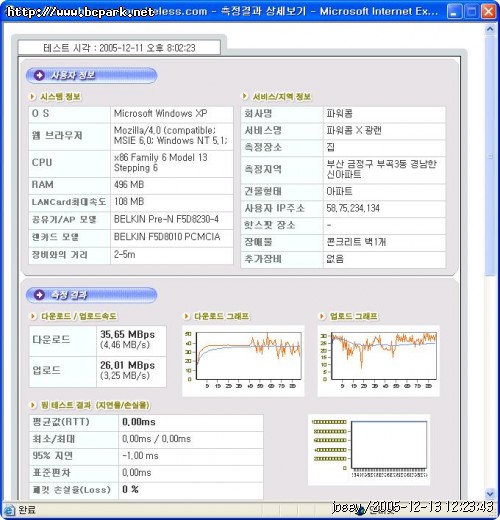Click the '파워콤' company name value
Image resolution: width=500 pixels, height=520 pixels.
339,114
